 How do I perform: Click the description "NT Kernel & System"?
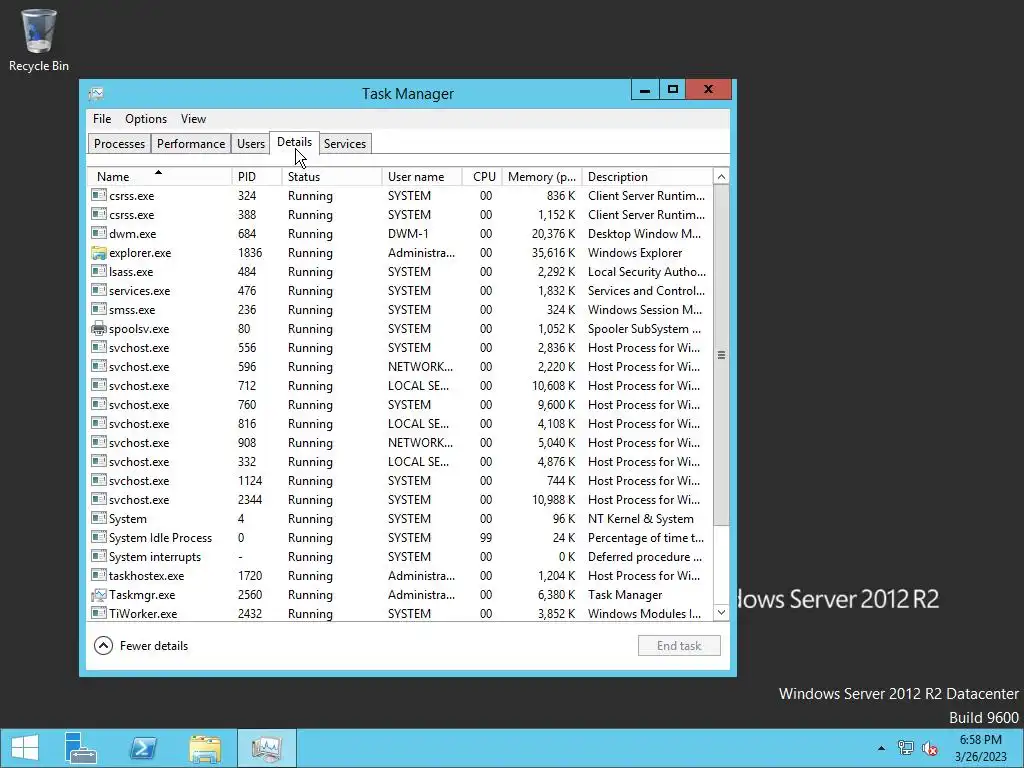(x=641, y=519)
